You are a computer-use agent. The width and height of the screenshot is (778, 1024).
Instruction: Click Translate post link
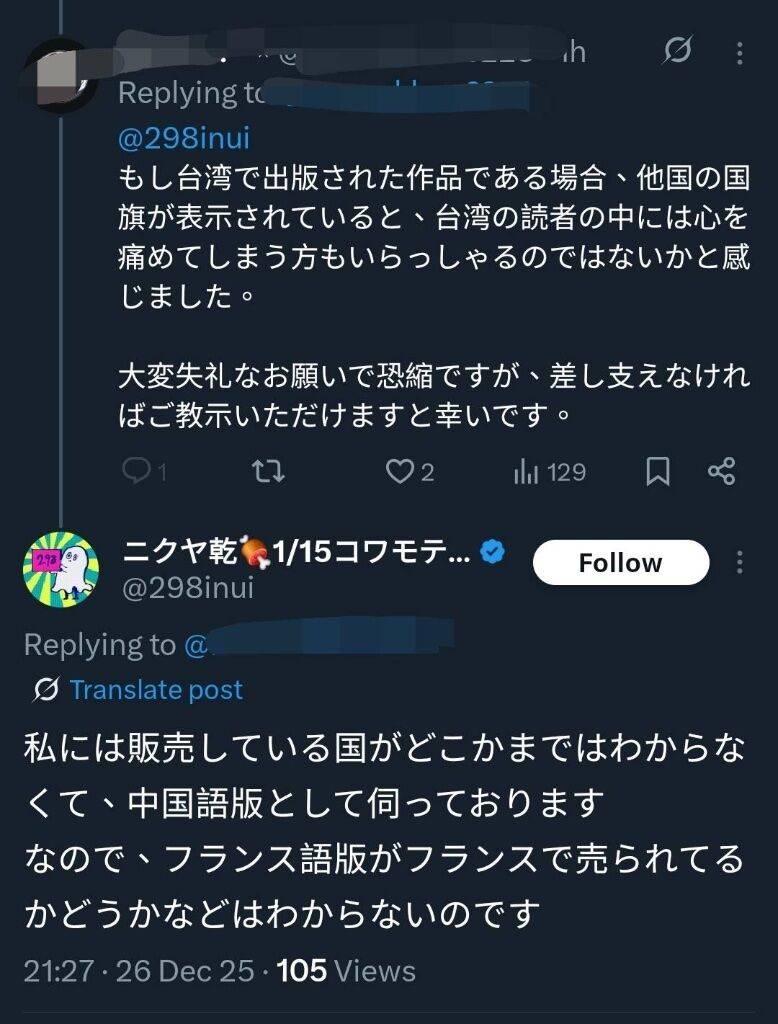156,690
